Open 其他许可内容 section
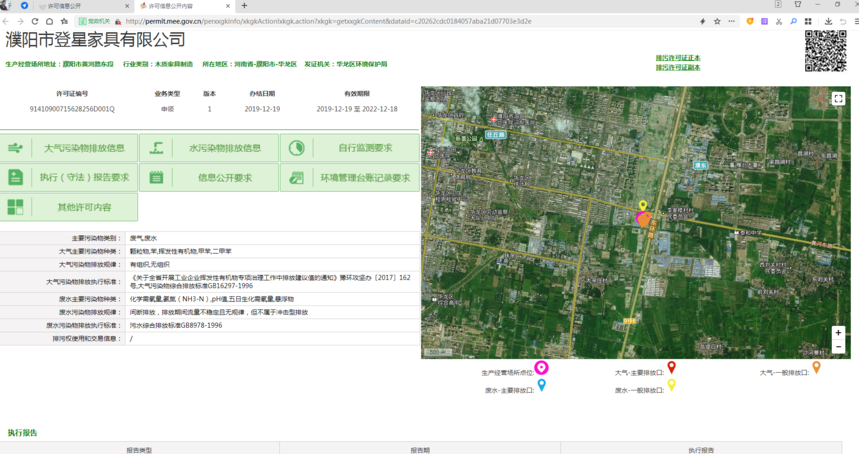Screen dimensions: 859x454 (x=68, y=207)
